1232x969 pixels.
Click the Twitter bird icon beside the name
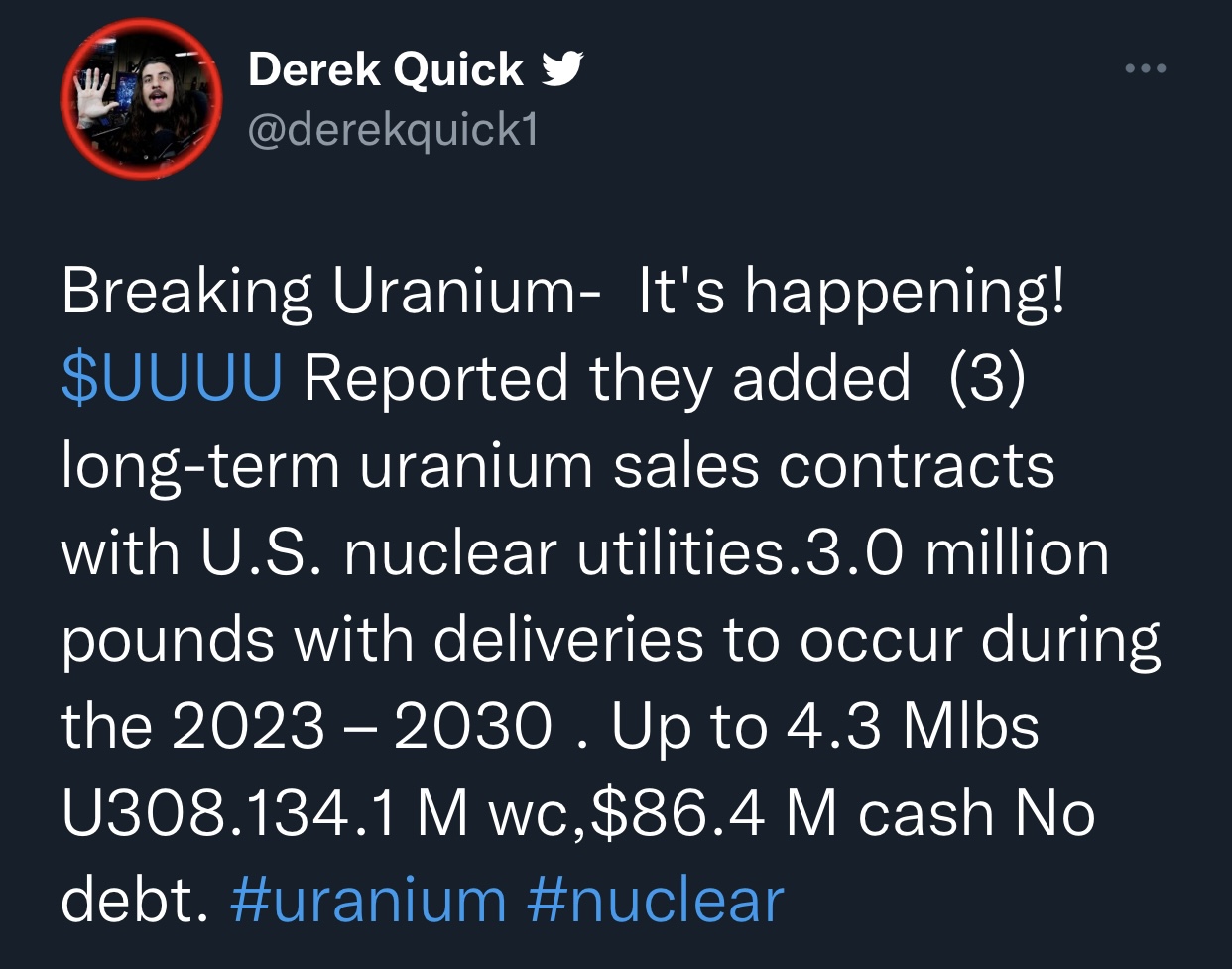coord(562,69)
